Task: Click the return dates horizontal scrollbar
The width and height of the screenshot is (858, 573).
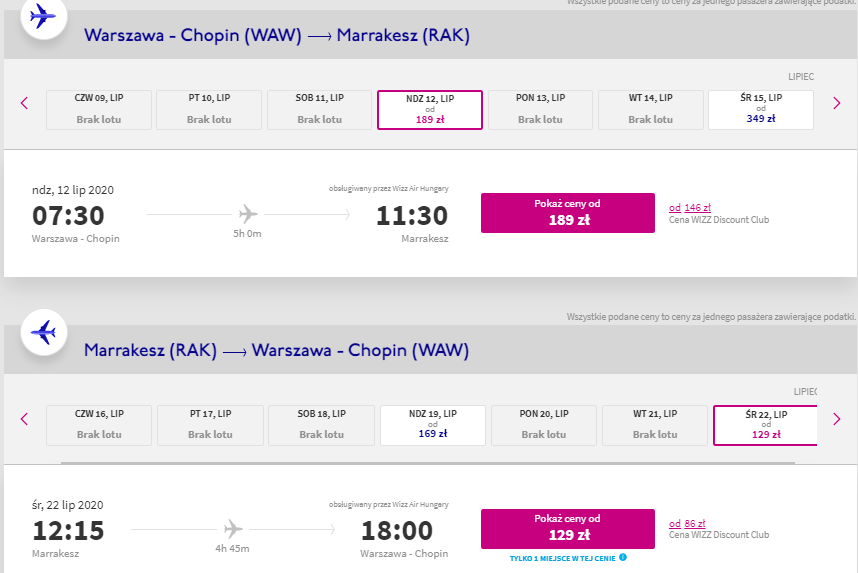Action: pos(428,463)
